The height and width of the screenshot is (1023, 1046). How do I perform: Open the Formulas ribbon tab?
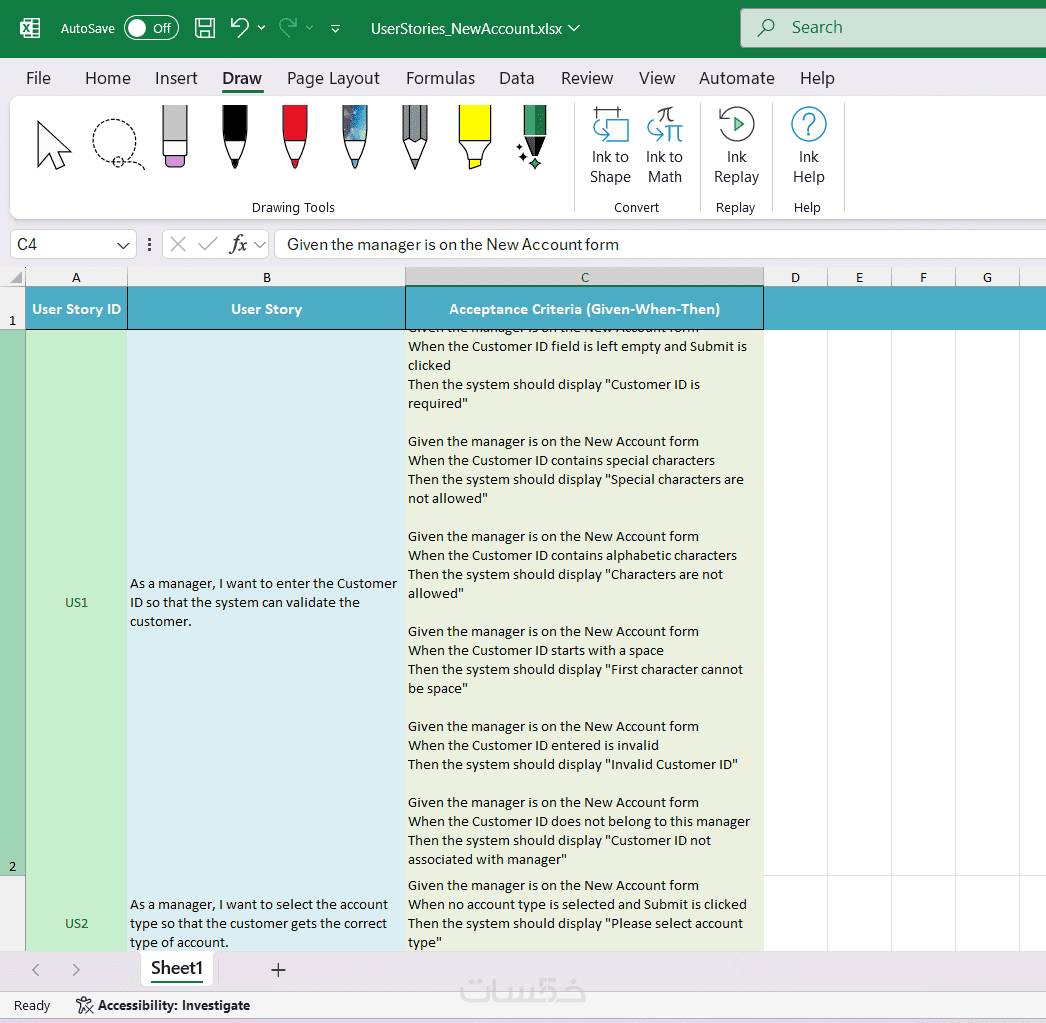tap(440, 78)
